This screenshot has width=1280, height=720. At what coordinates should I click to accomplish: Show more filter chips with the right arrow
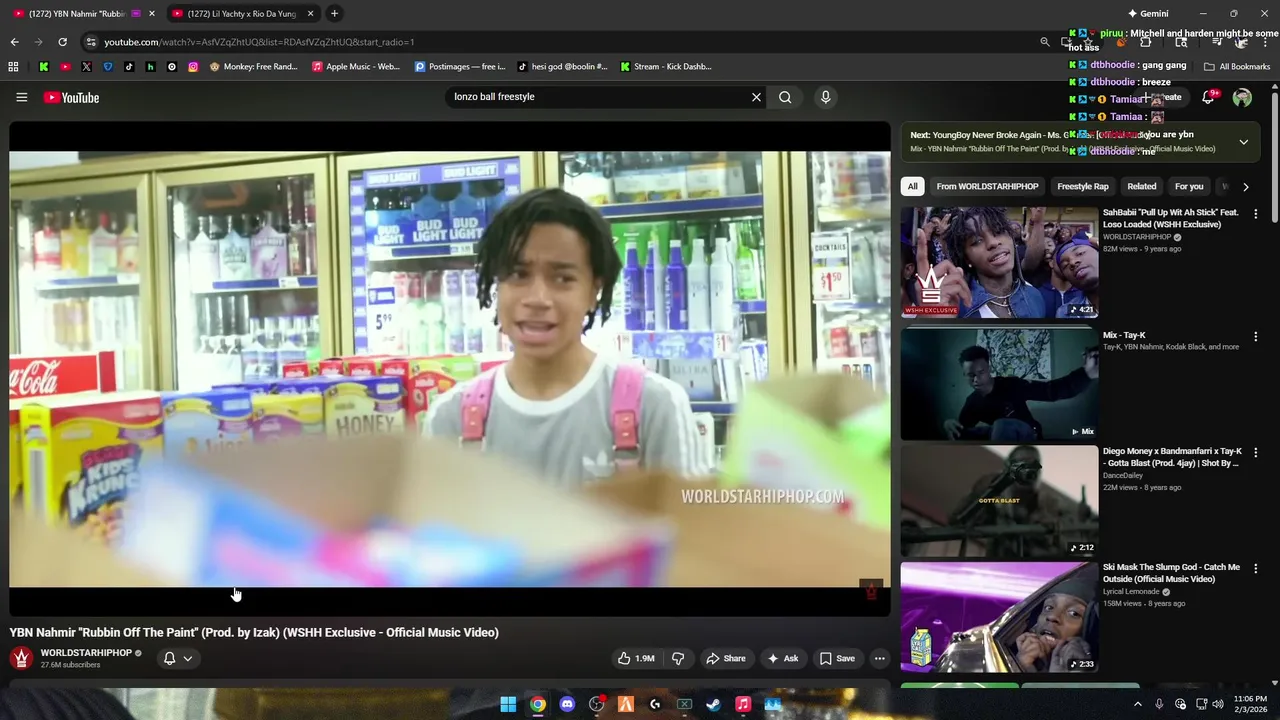point(1245,186)
